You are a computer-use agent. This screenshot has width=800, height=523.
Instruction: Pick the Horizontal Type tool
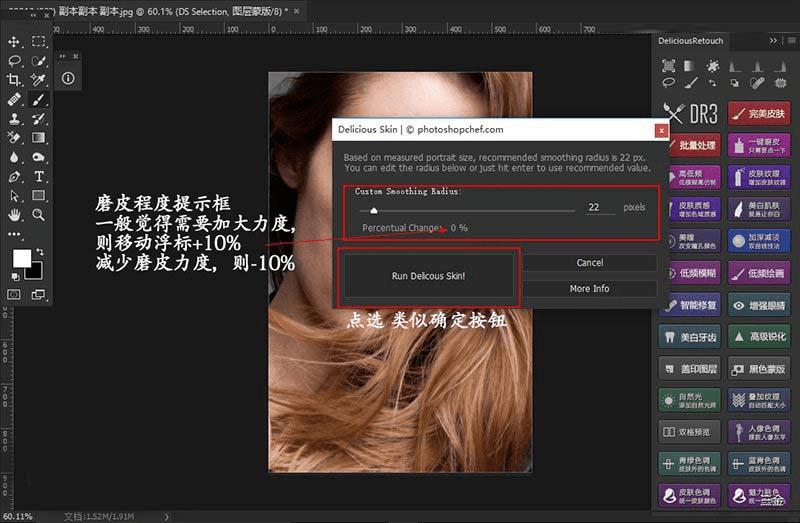pyautogui.click(x=38, y=177)
